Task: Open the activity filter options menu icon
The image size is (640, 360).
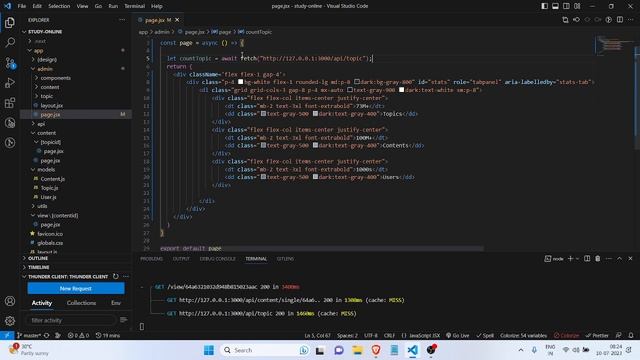Action: [x=124, y=320]
